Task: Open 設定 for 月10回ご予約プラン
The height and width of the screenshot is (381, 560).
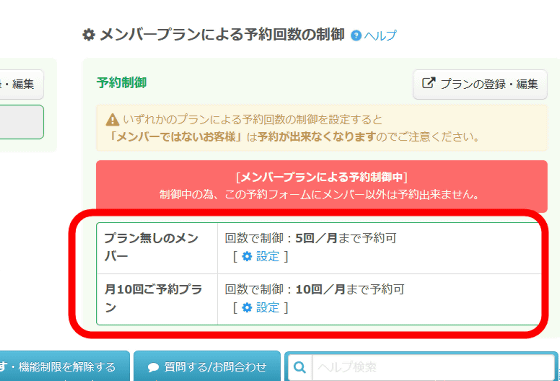Action: (268, 307)
